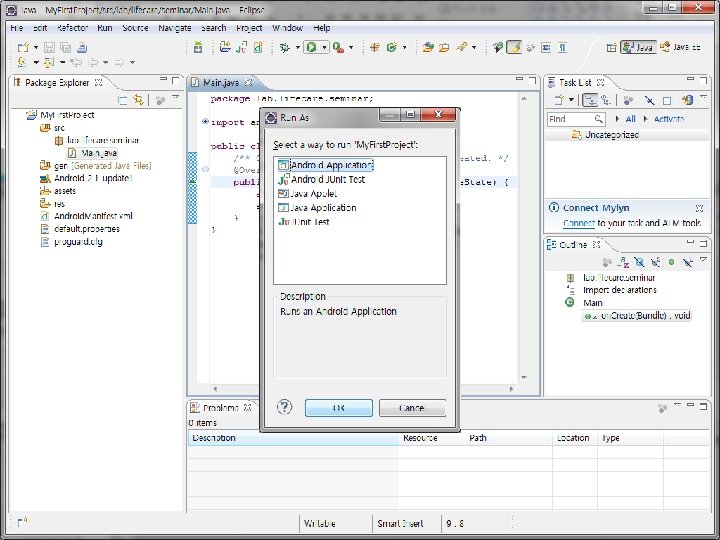Switch to the Main.java editor tab
The height and width of the screenshot is (540, 720).
point(221,83)
